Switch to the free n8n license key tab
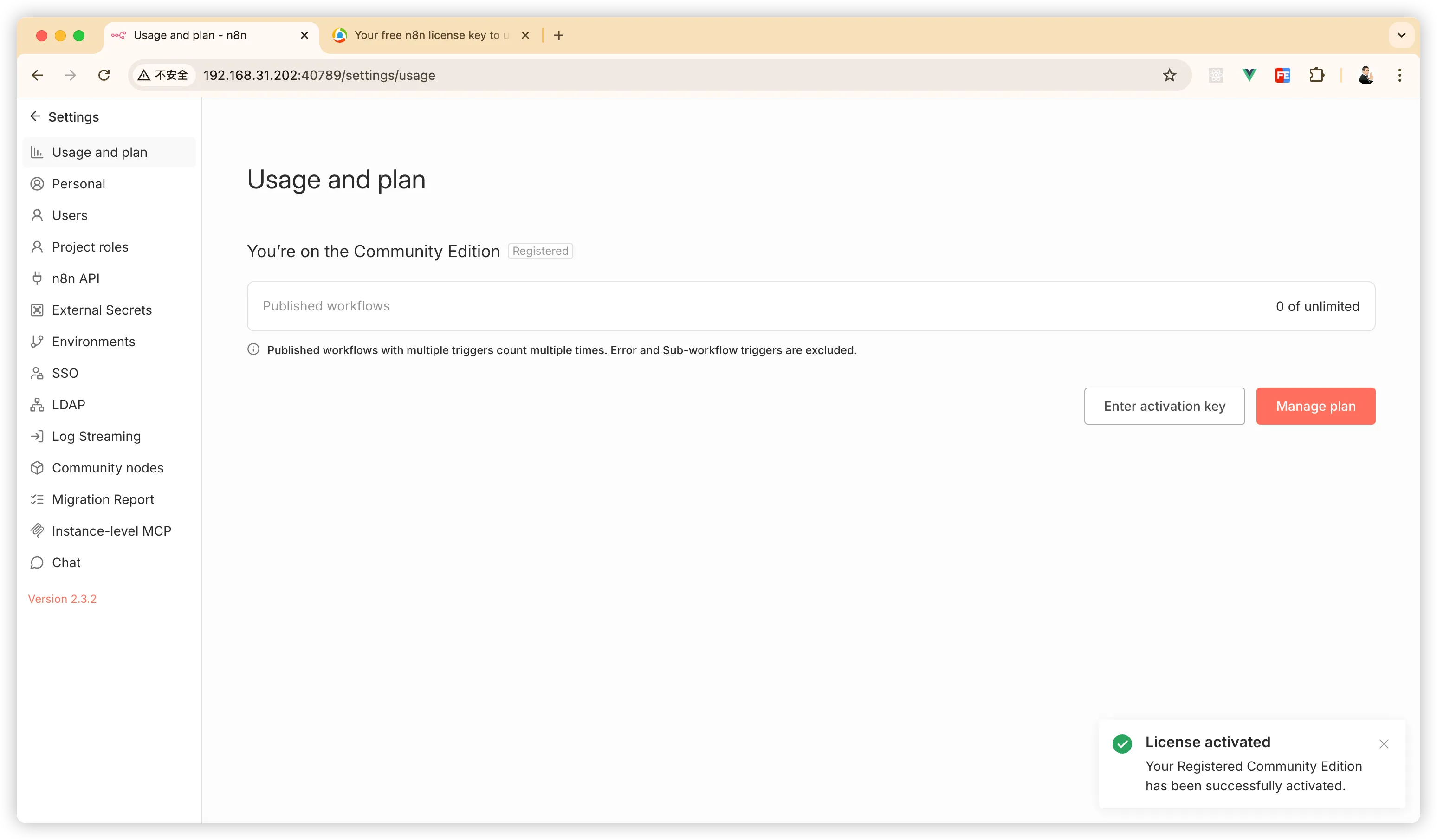Viewport: 1437px width, 840px height. coord(431,35)
